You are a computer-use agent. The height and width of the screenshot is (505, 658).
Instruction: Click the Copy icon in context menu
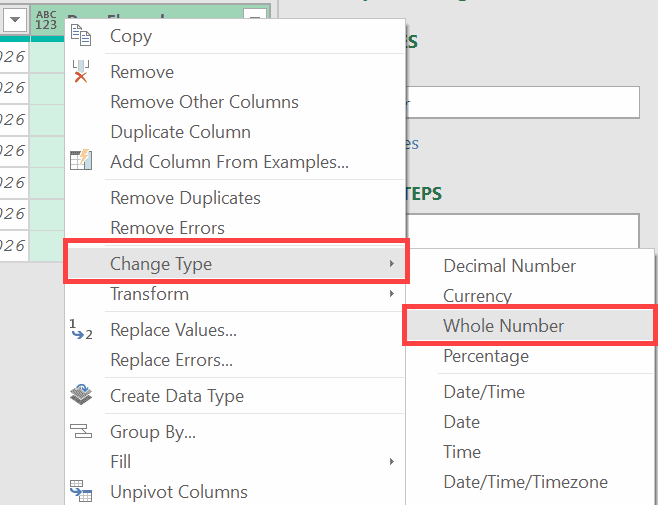point(81,35)
